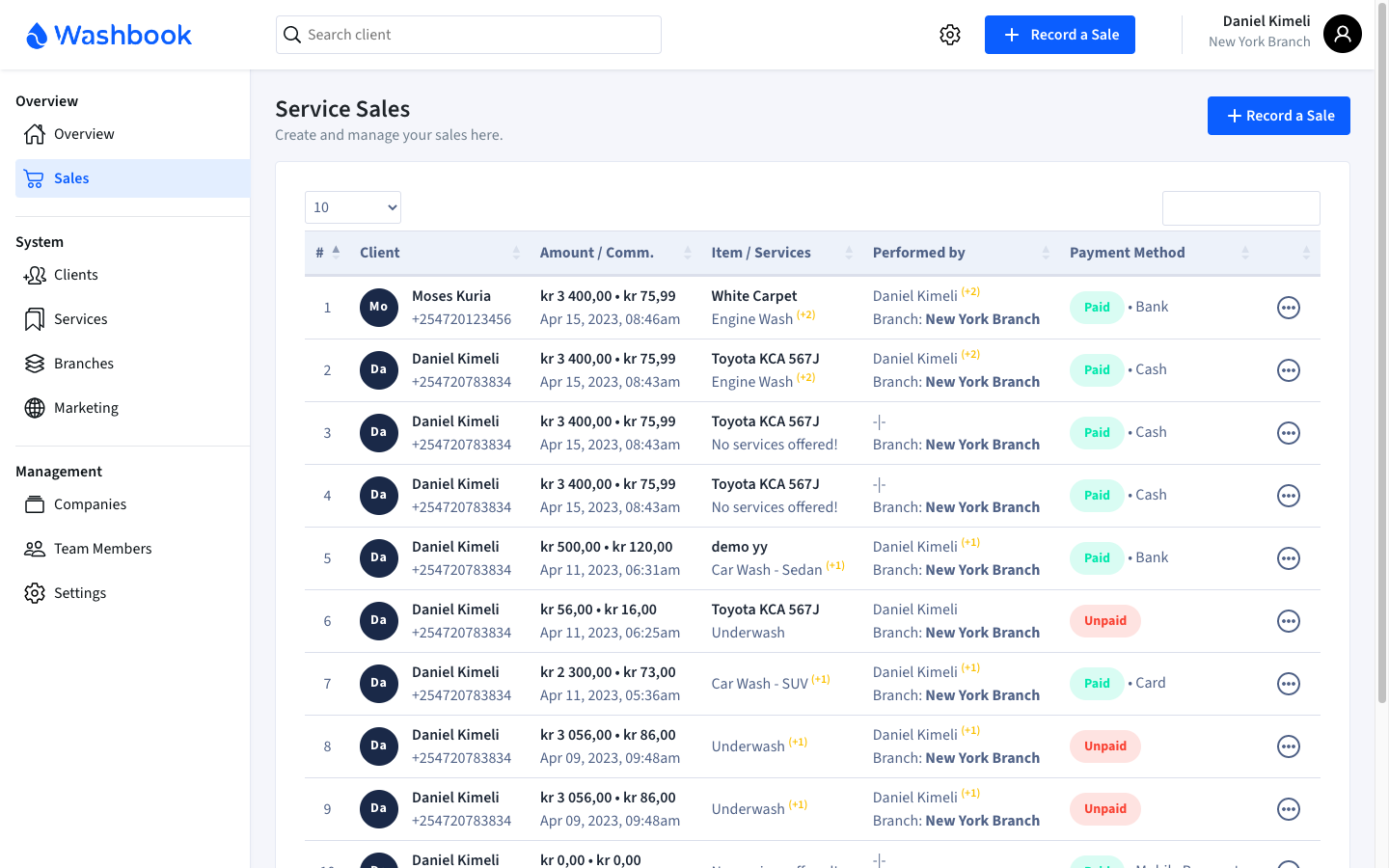
Task: Open more options for Moses Kuria sale
Action: (x=1288, y=308)
